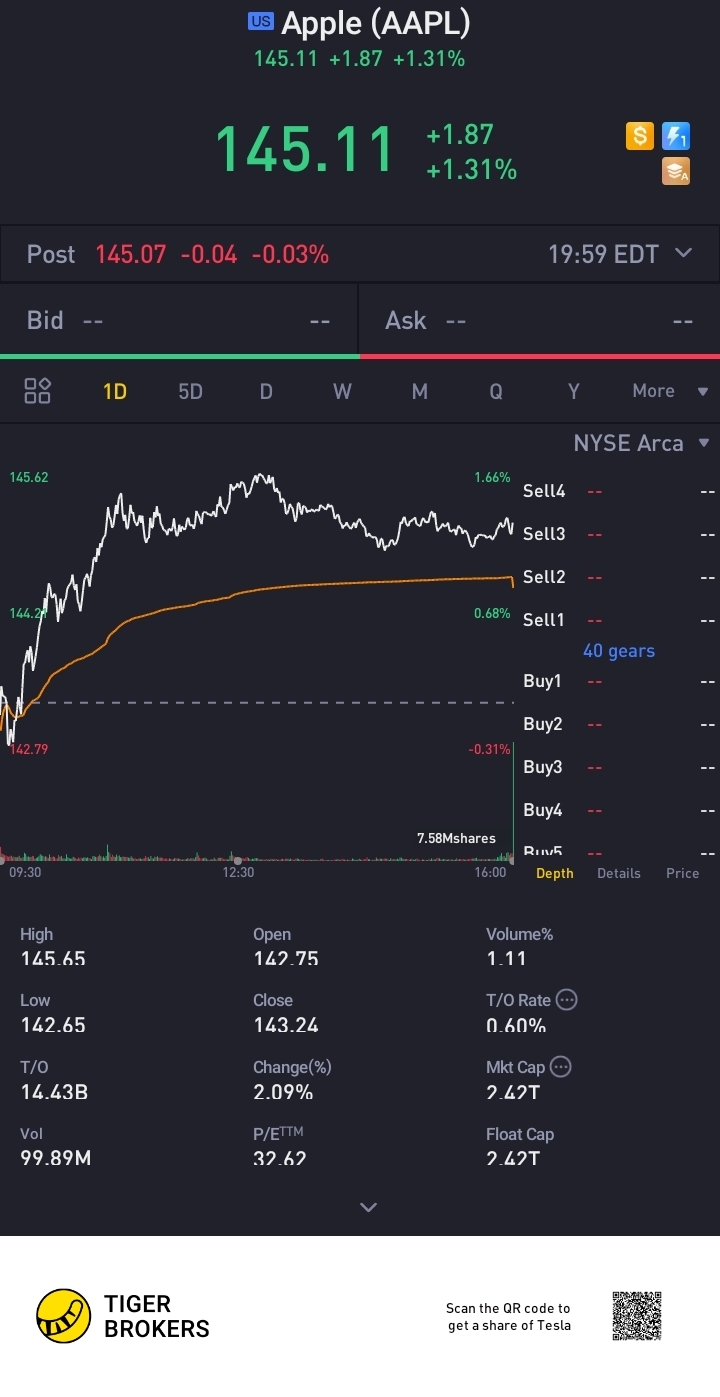Switch to the M monthly chart
The width and height of the screenshot is (720, 1397).
[x=419, y=391]
